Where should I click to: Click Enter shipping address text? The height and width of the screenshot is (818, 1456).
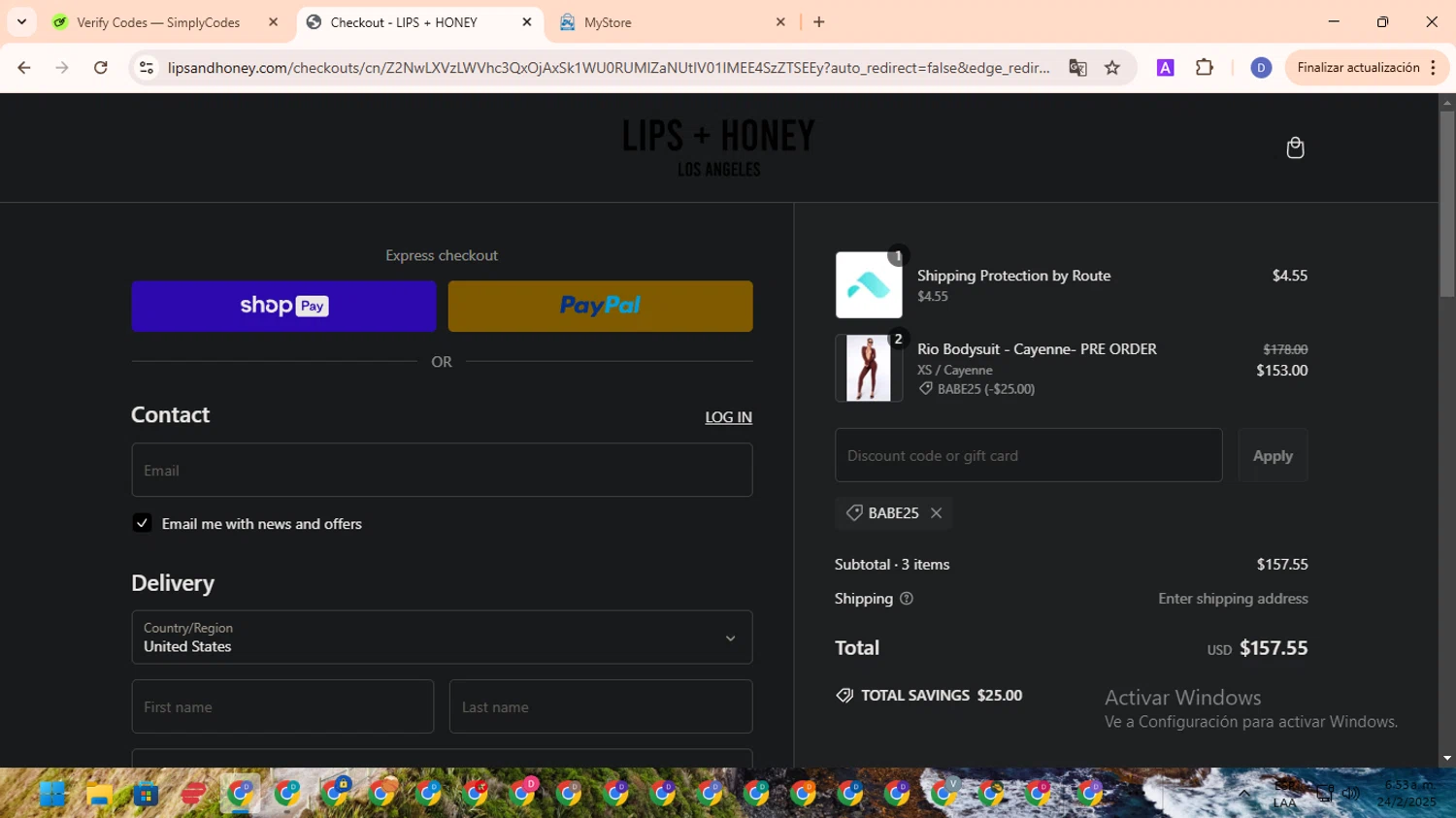tap(1233, 599)
